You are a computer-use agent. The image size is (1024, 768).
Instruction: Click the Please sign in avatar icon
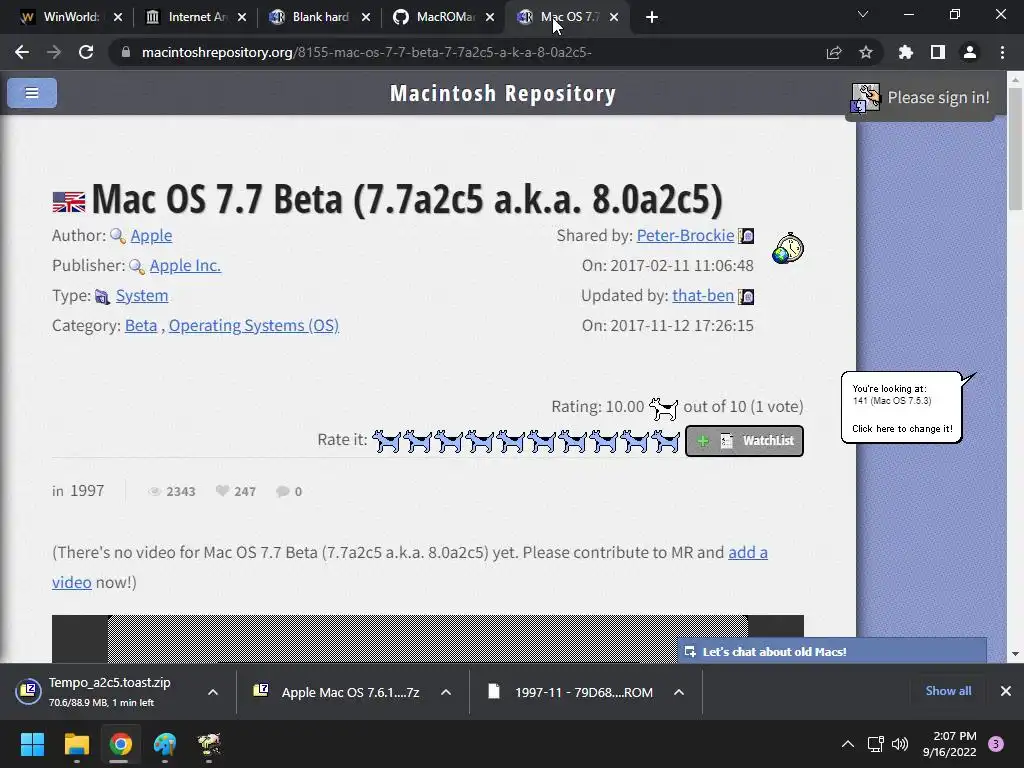[x=865, y=98]
